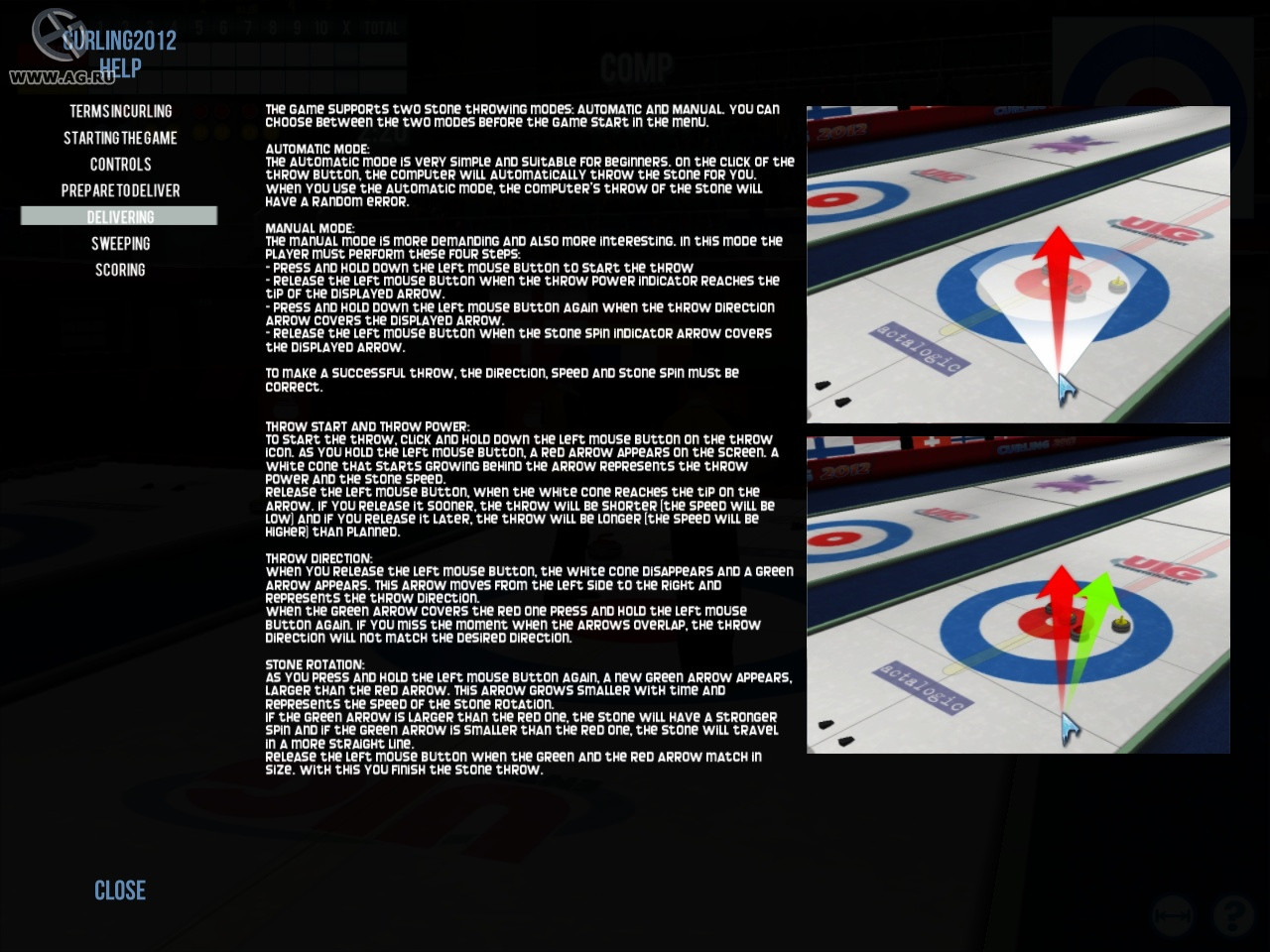Click the Curling2012 Help title
The image size is (1270, 952).
tap(119, 54)
